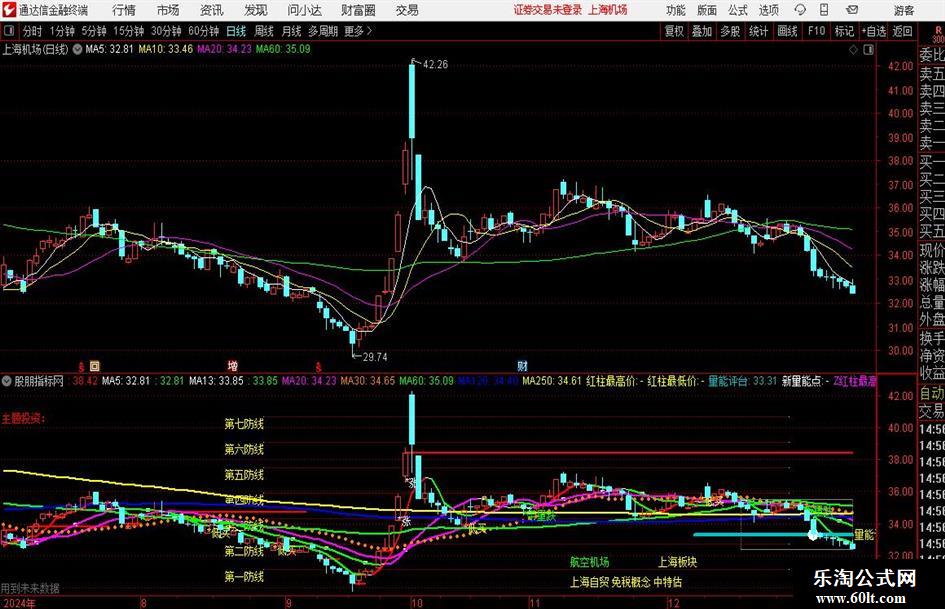The image size is (945, 609).
Task: Switch to the 日线 period tab
Action: tap(236, 31)
